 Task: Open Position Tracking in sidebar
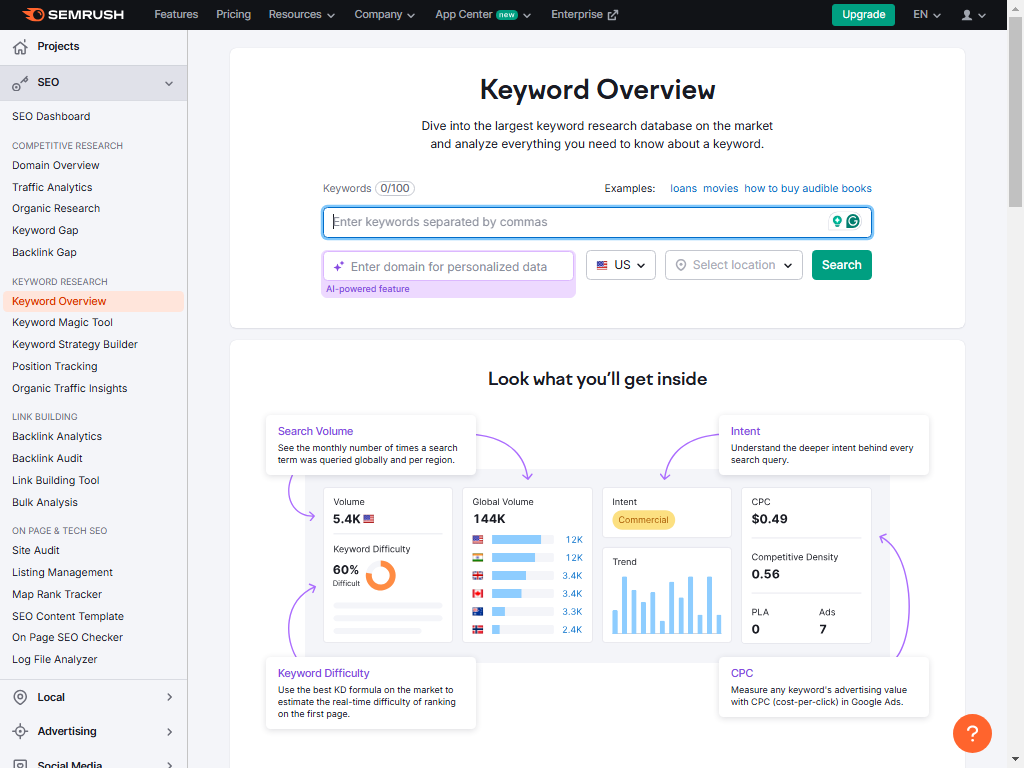[x=54, y=366]
